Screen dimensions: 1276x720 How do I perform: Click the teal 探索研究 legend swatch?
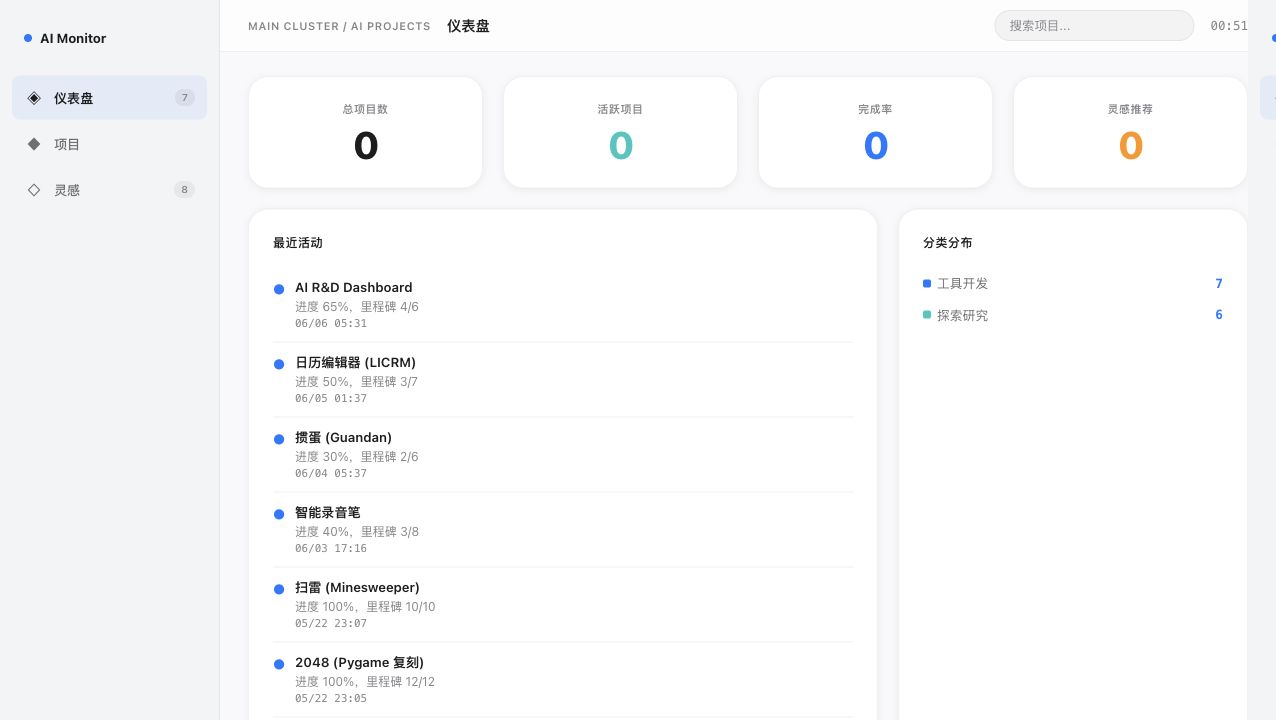point(927,314)
